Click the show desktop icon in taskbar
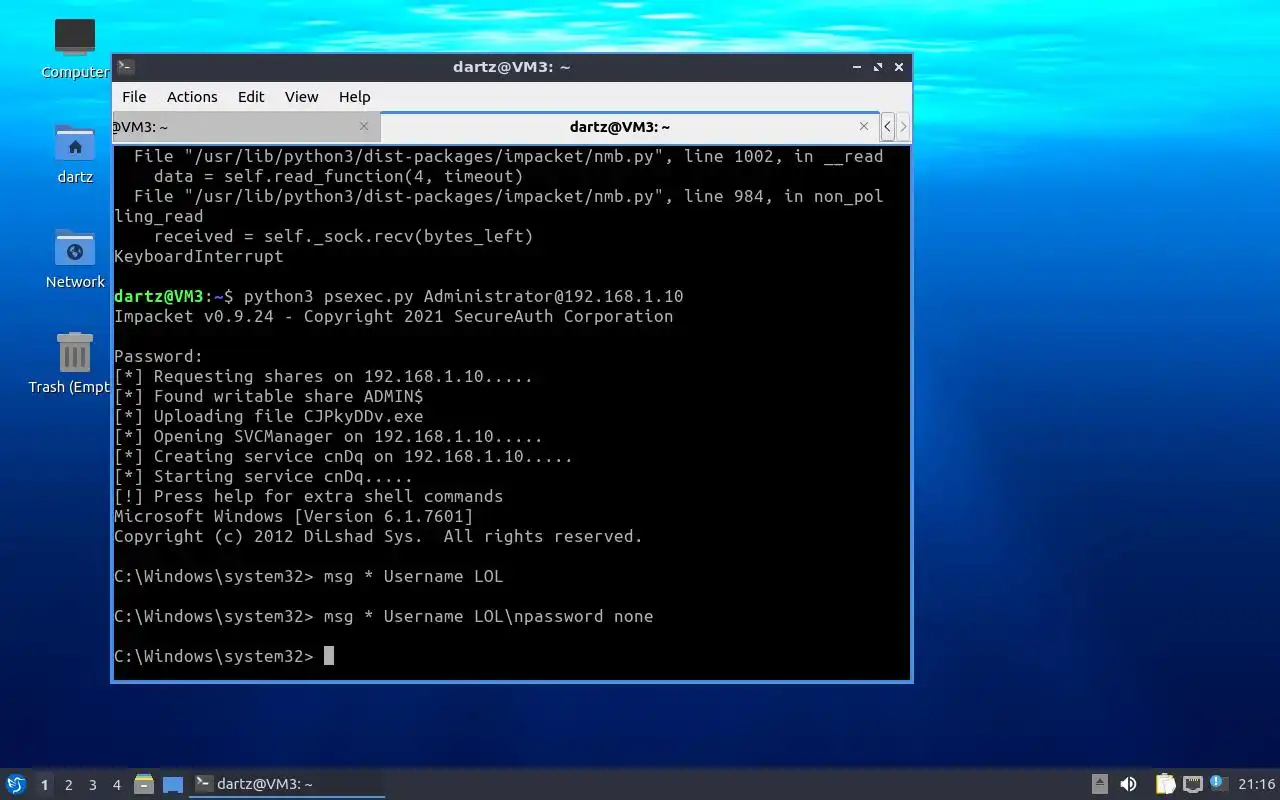 click(173, 784)
